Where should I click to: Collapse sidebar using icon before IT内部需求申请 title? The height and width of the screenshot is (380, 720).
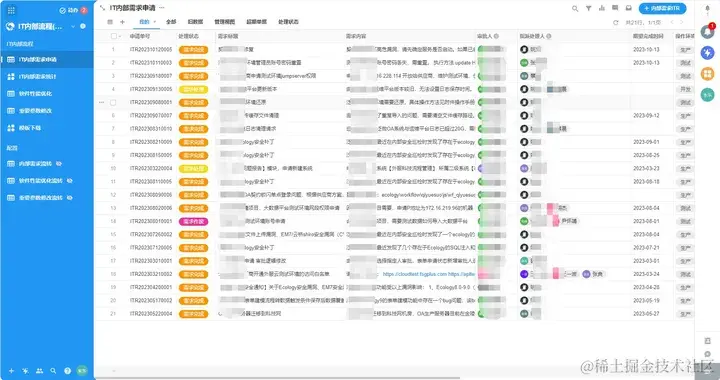[102, 8]
